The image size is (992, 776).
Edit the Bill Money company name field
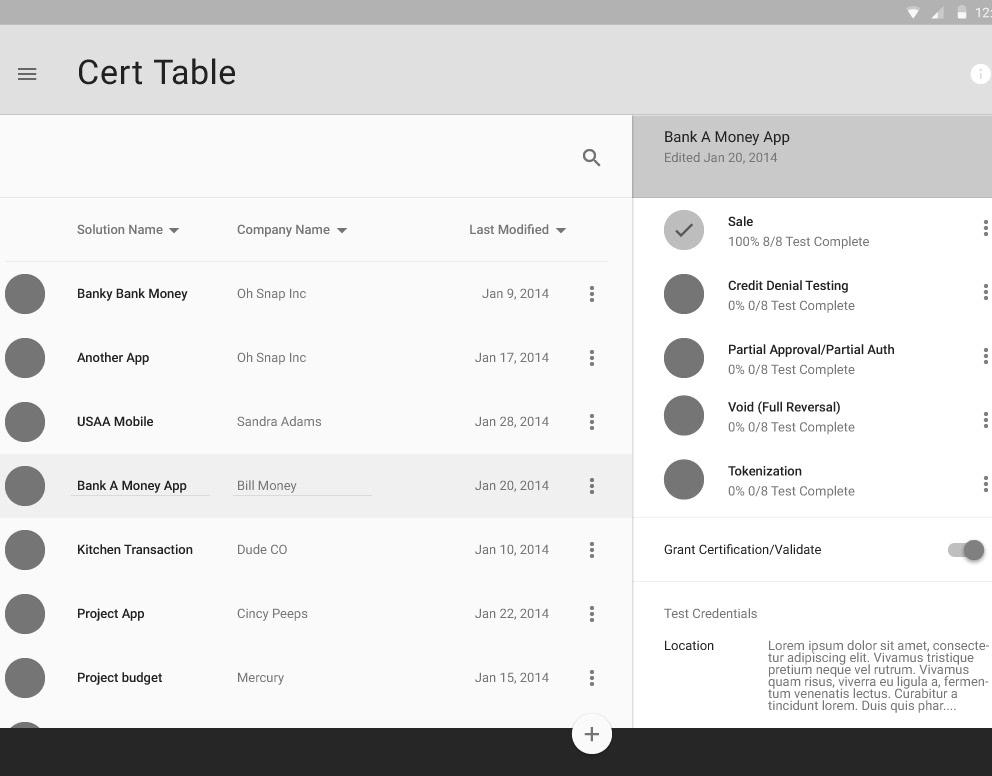(300, 486)
